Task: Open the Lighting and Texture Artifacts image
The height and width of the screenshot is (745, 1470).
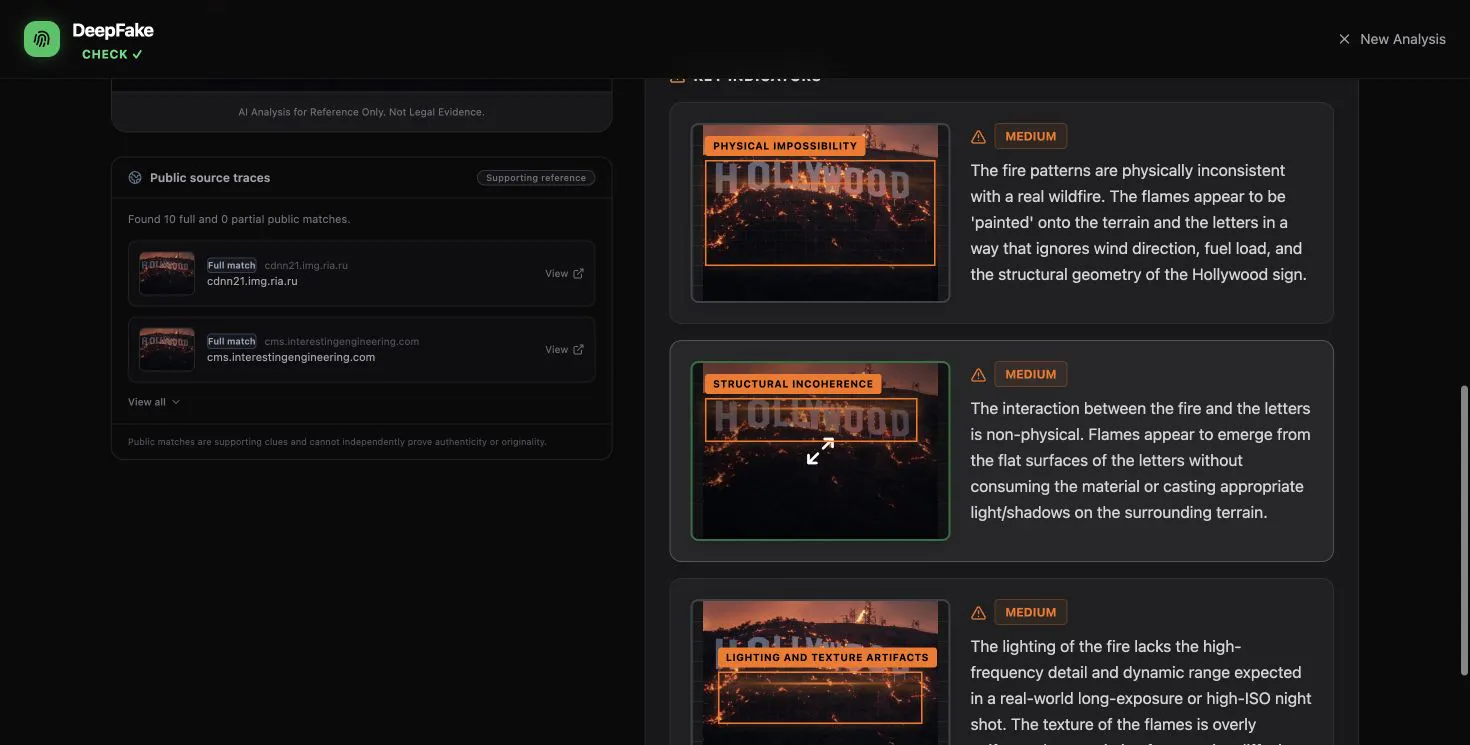Action: [x=820, y=672]
